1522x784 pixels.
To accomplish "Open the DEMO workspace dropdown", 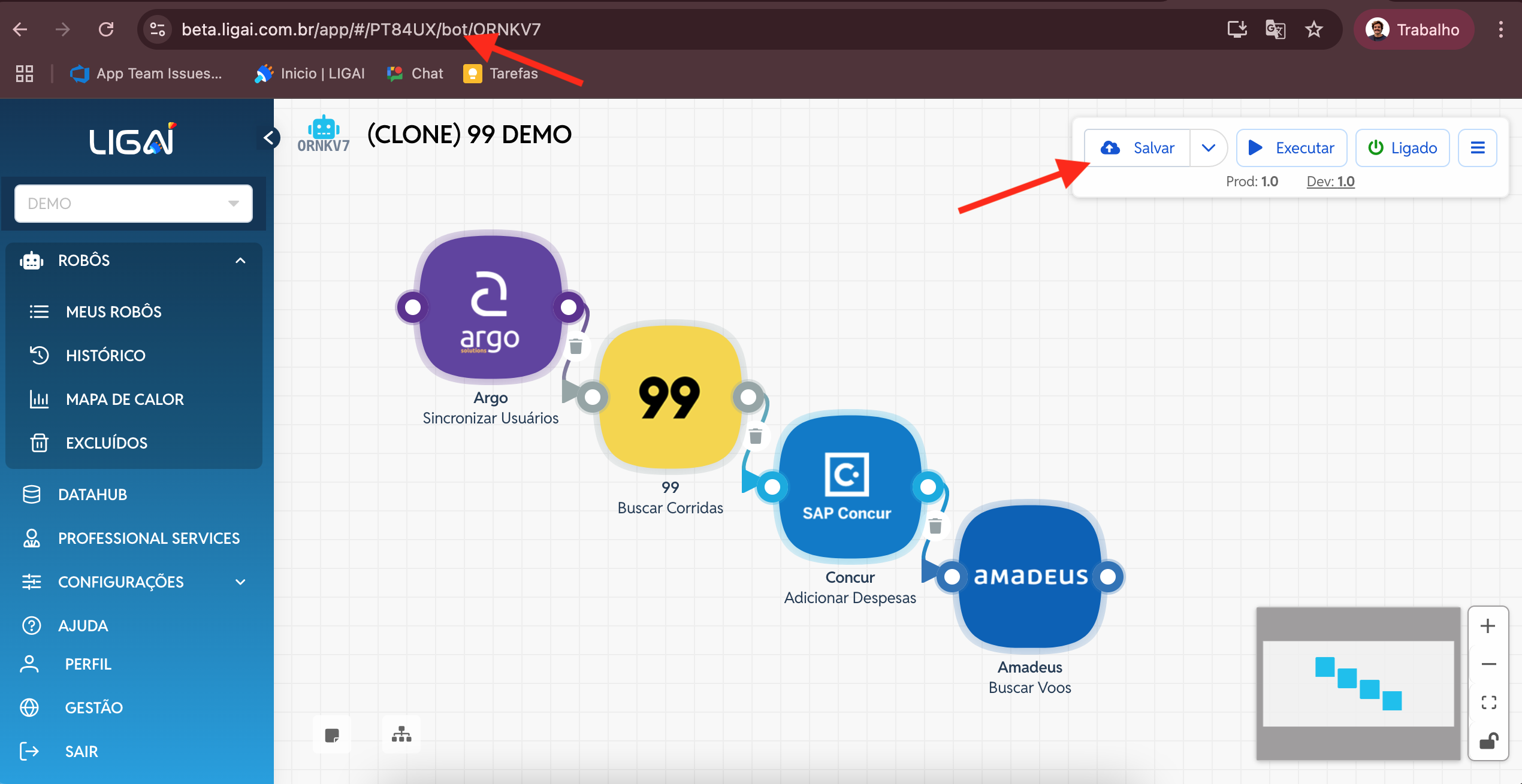I will [134, 204].
